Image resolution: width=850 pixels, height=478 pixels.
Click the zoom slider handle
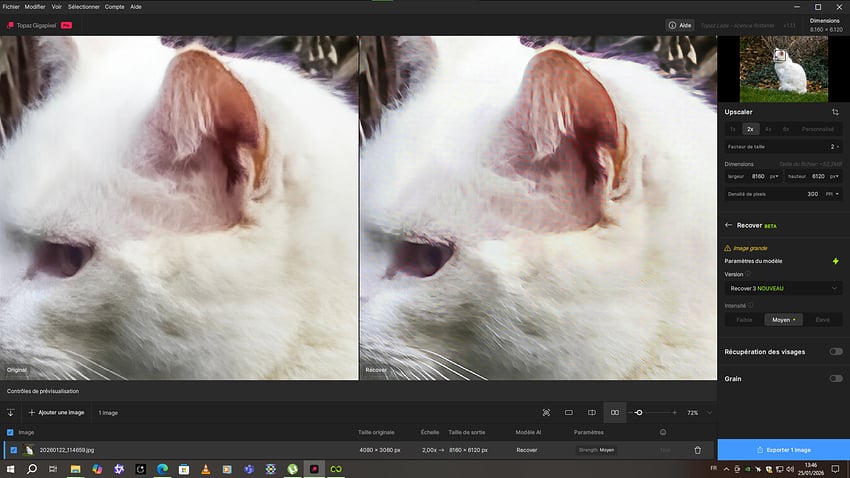pyautogui.click(x=639, y=412)
